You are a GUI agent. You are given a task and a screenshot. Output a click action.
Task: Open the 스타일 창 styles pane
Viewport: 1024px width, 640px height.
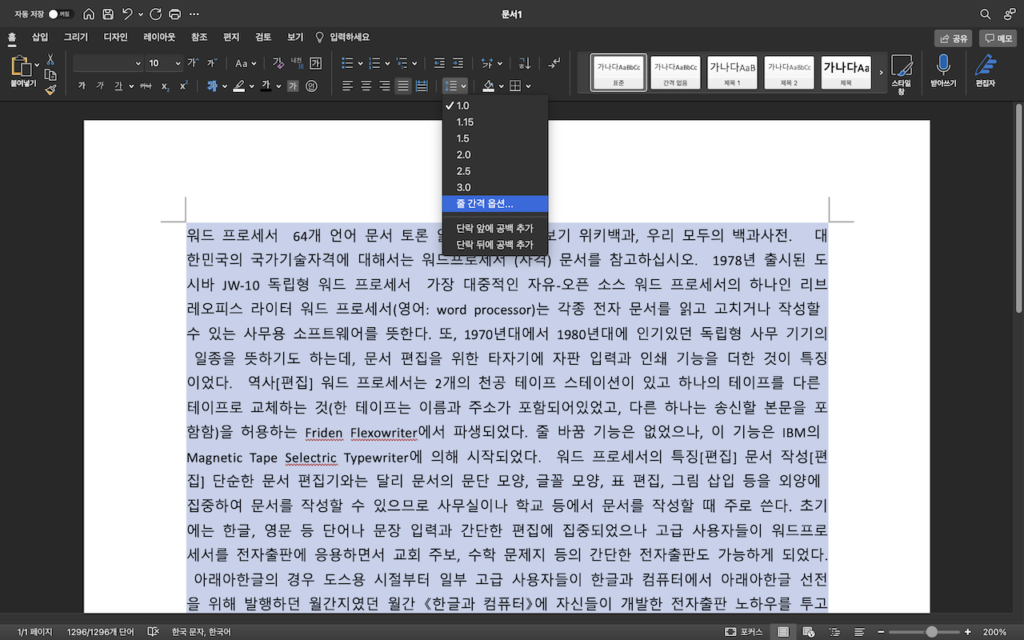[901, 74]
